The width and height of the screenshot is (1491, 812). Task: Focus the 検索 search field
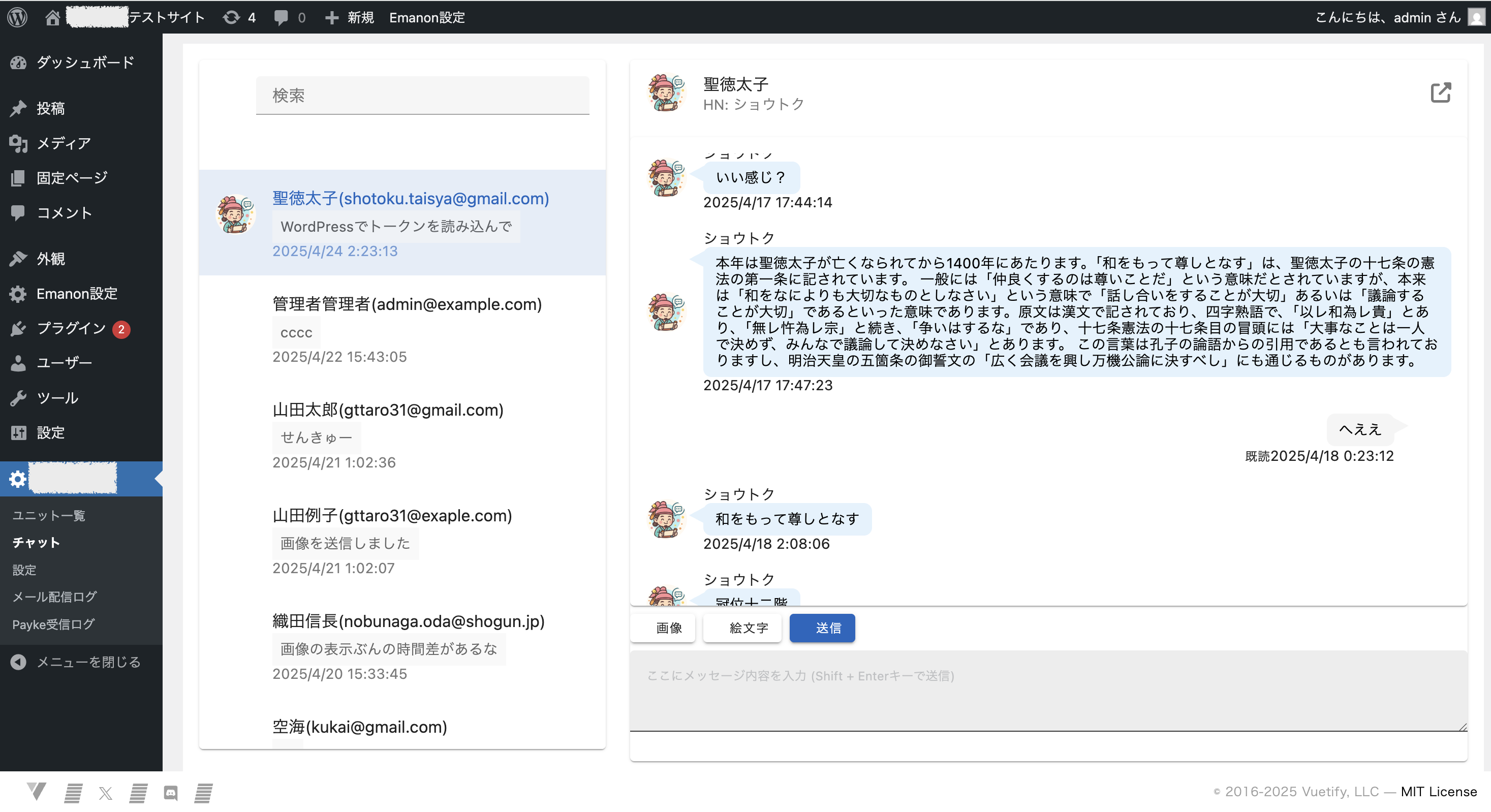(x=422, y=96)
